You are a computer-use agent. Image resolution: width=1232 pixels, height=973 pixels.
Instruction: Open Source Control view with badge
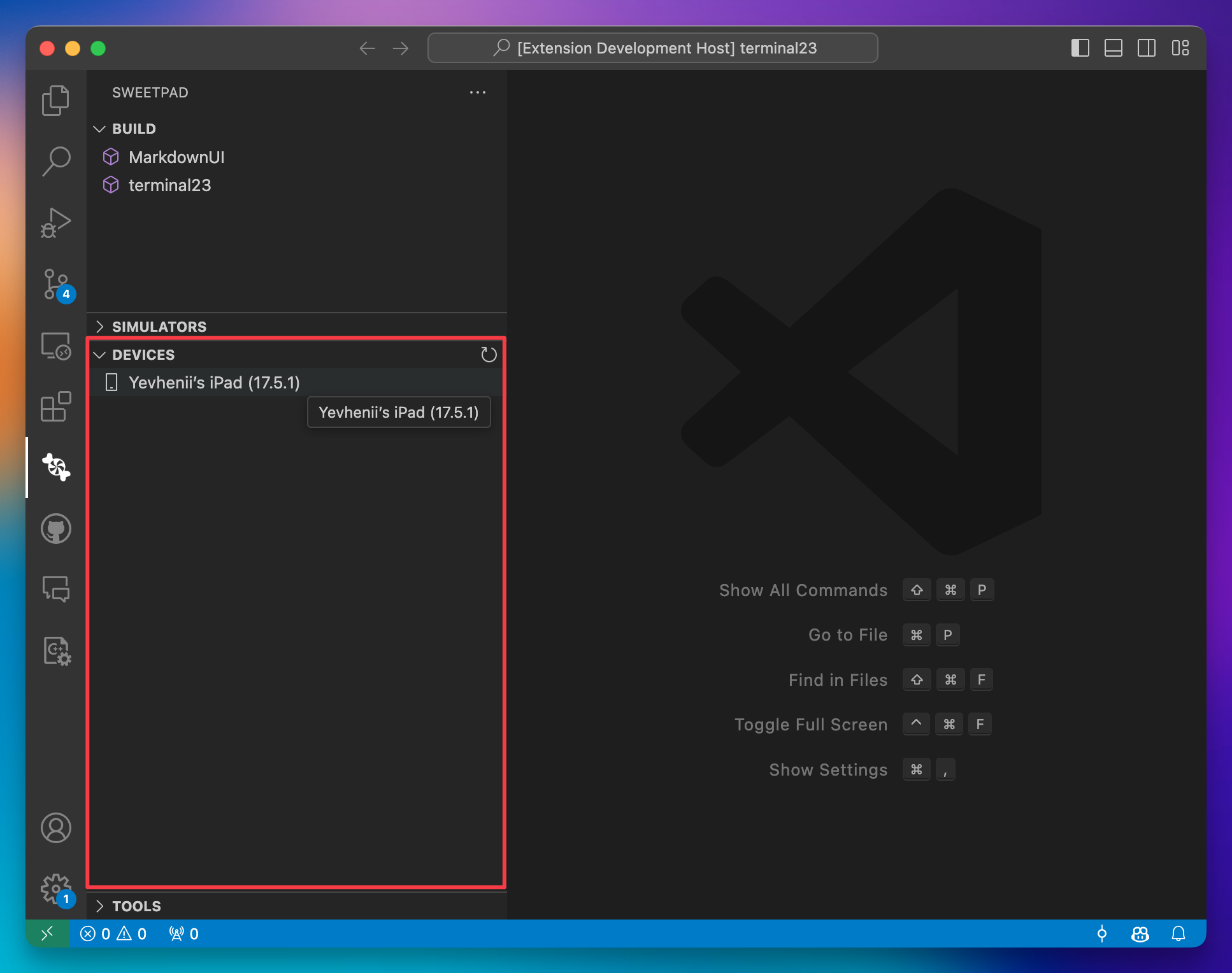point(56,285)
